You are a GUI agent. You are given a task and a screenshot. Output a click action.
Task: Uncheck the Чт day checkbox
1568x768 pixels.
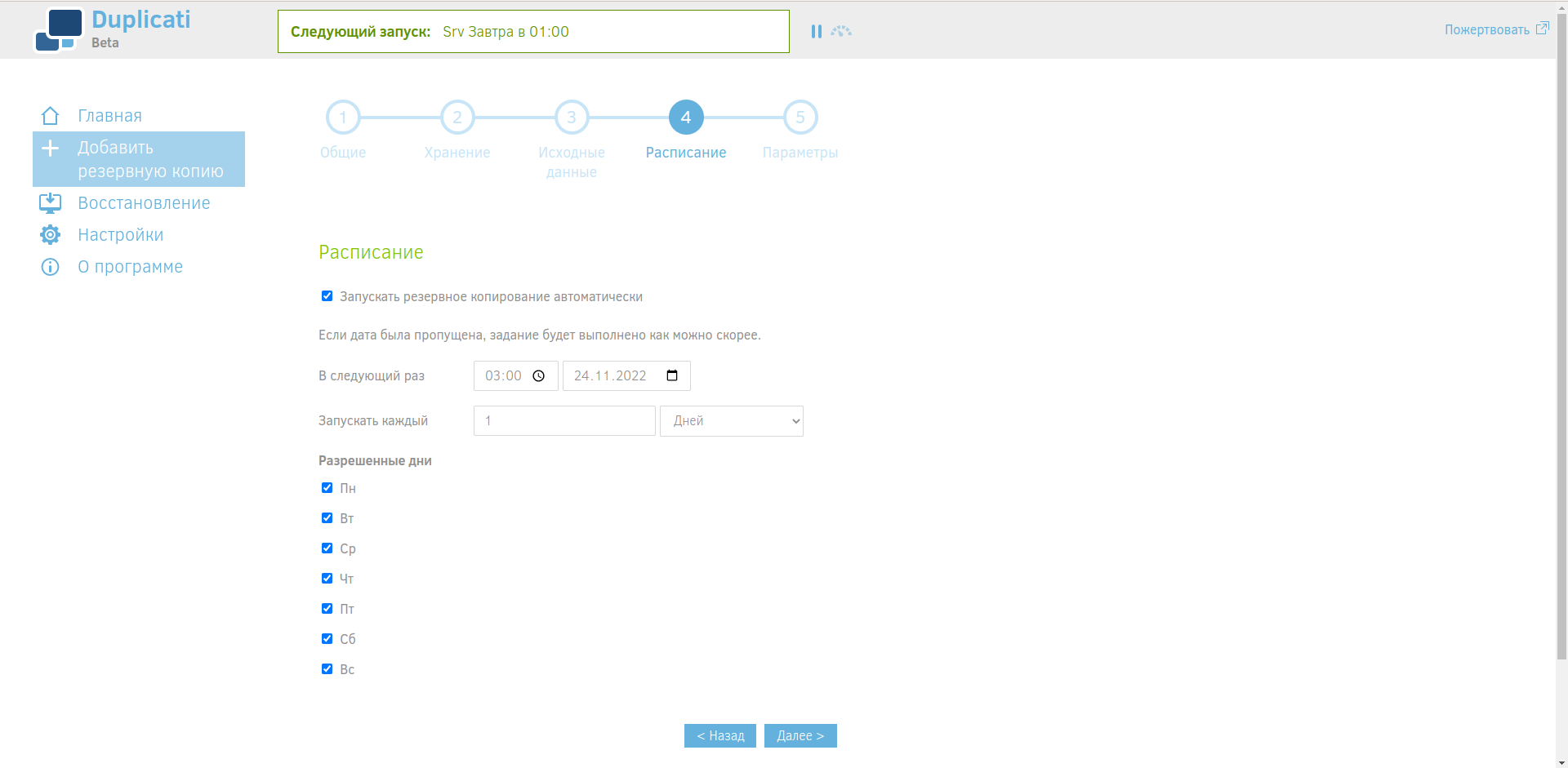click(327, 579)
